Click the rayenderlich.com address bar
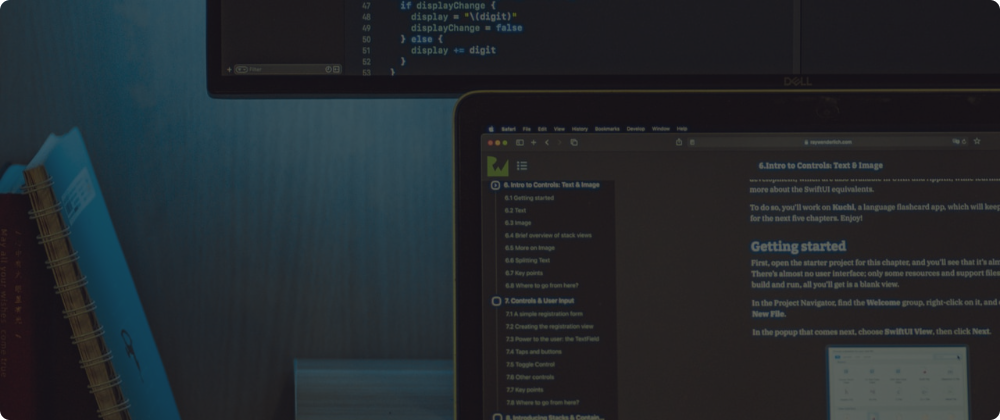The height and width of the screenshot is (420, 1000). click(x=828, y=142)
